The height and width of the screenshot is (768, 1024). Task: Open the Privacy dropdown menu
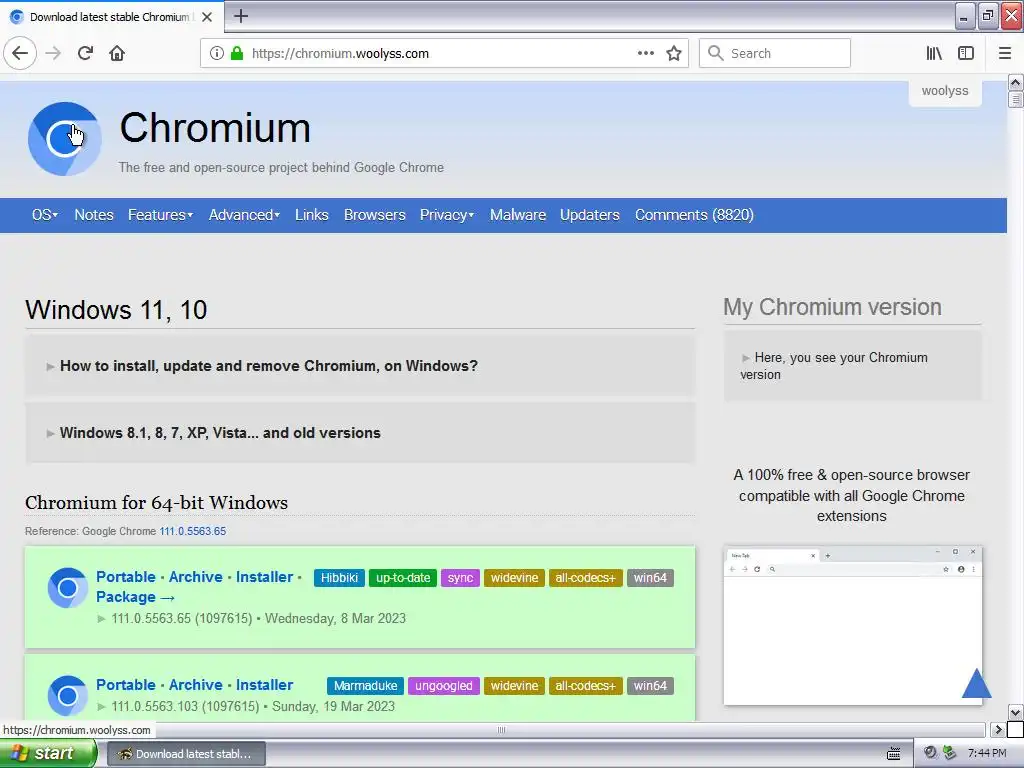coord(447,215)
